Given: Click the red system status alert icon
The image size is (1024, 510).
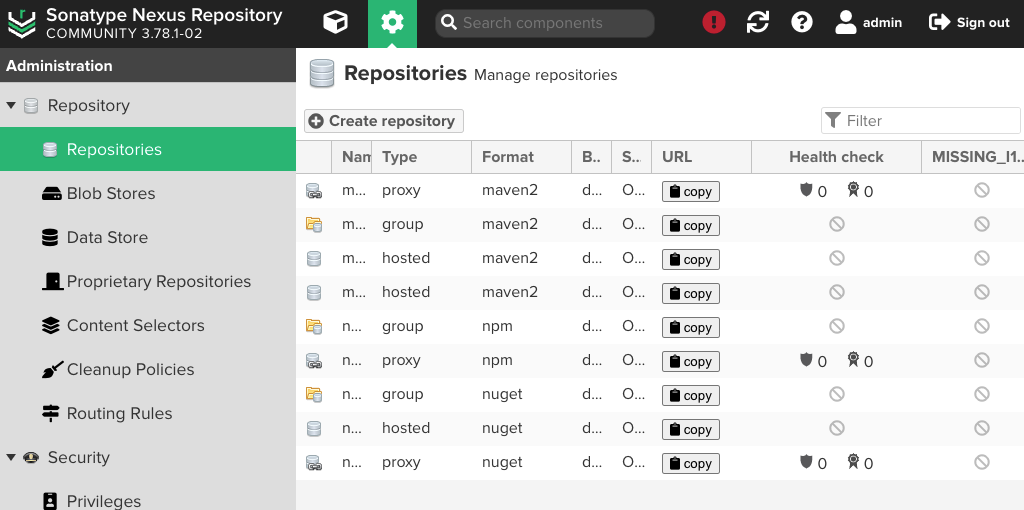Looking at the screenshot, I should click(714, 23).
